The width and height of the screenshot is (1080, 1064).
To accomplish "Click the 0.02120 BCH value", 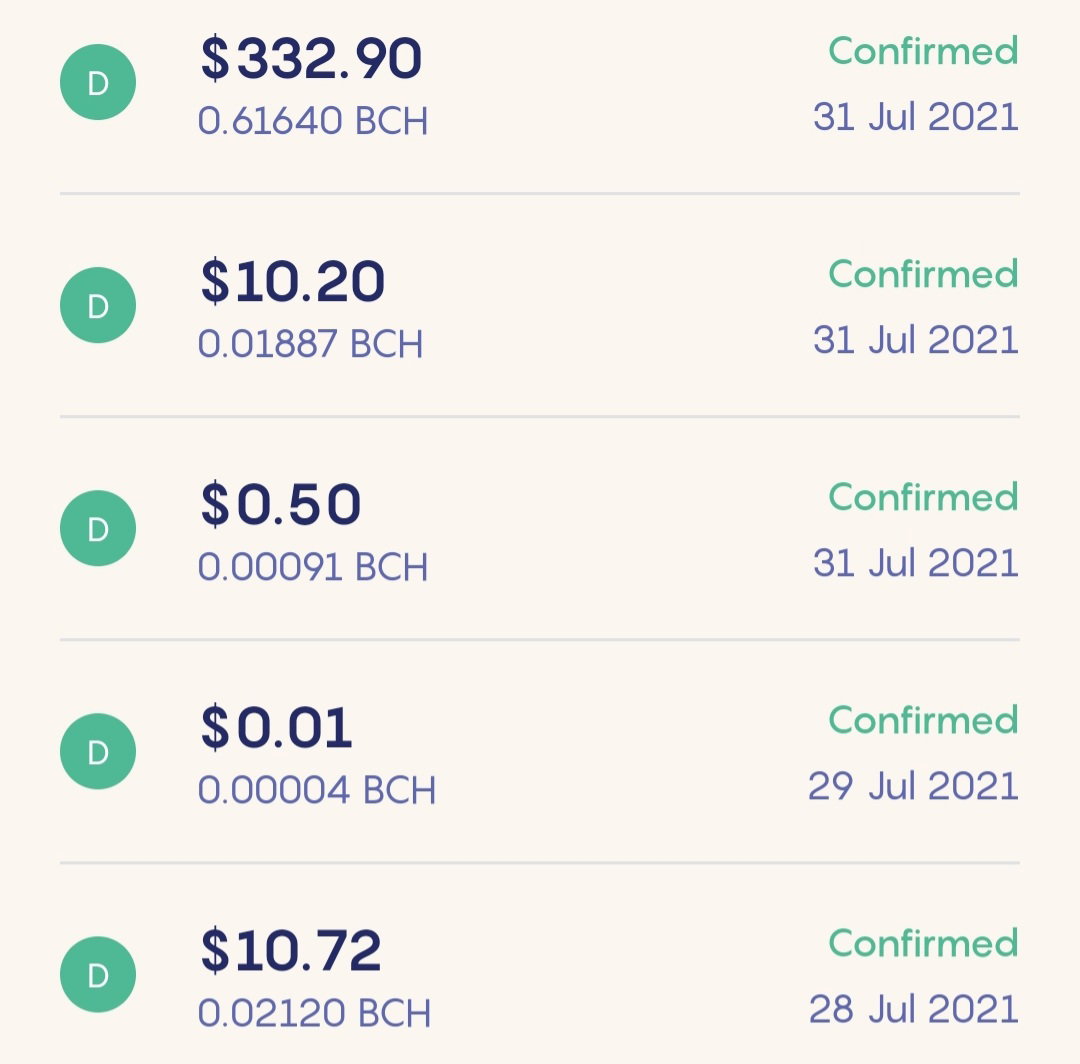I will (x=314, y=1014).
